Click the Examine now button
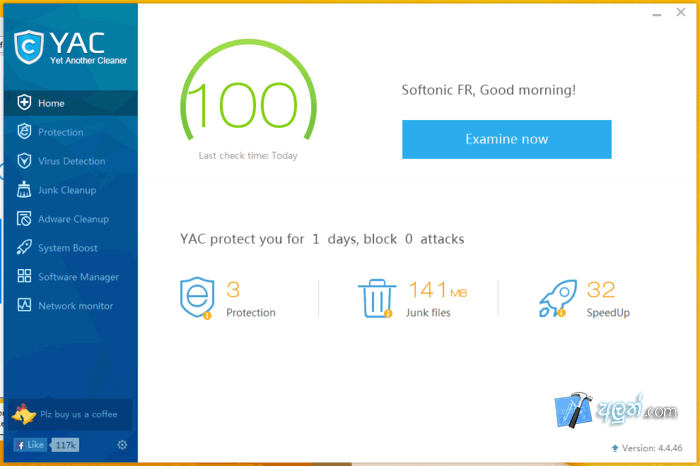The height and width of the screenshot is (466, 700). click(x=507, y=139)
